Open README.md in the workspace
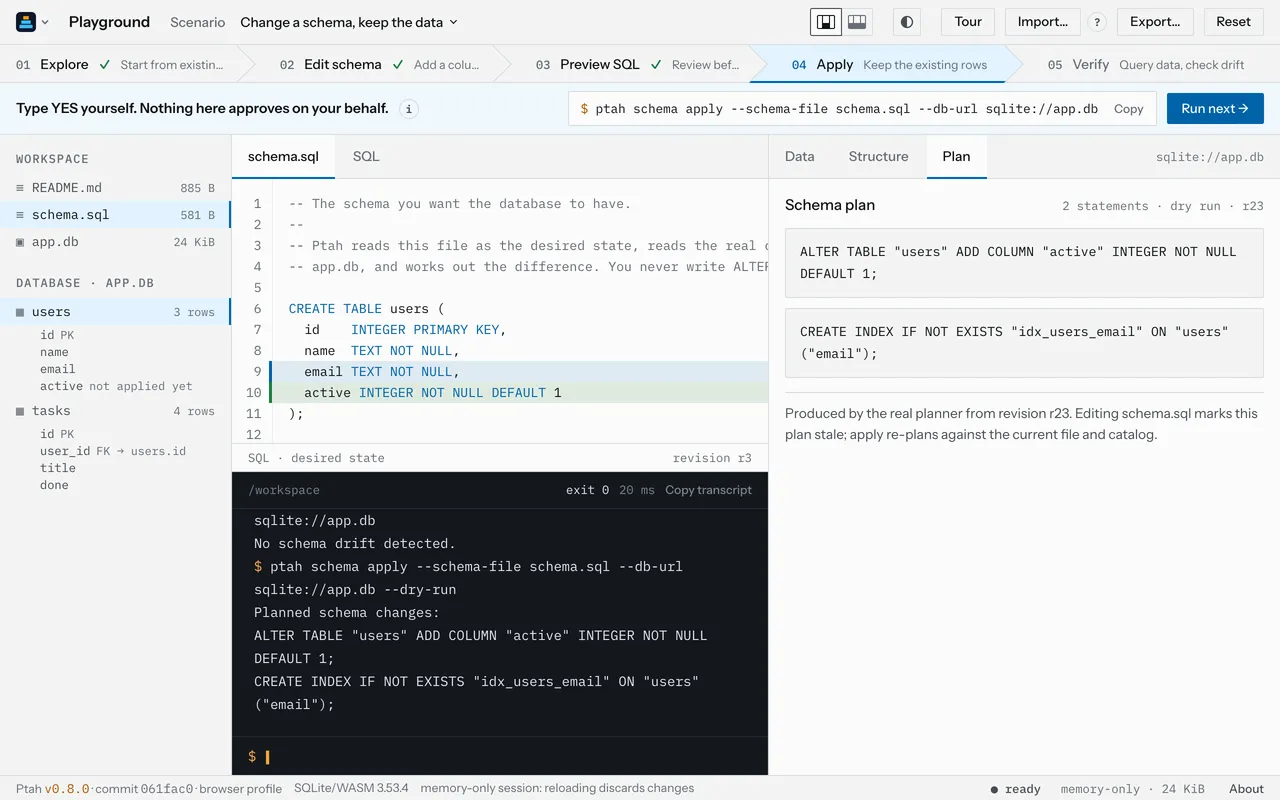Viewport: 1280px width, 800px height. [x=115, y=188]
